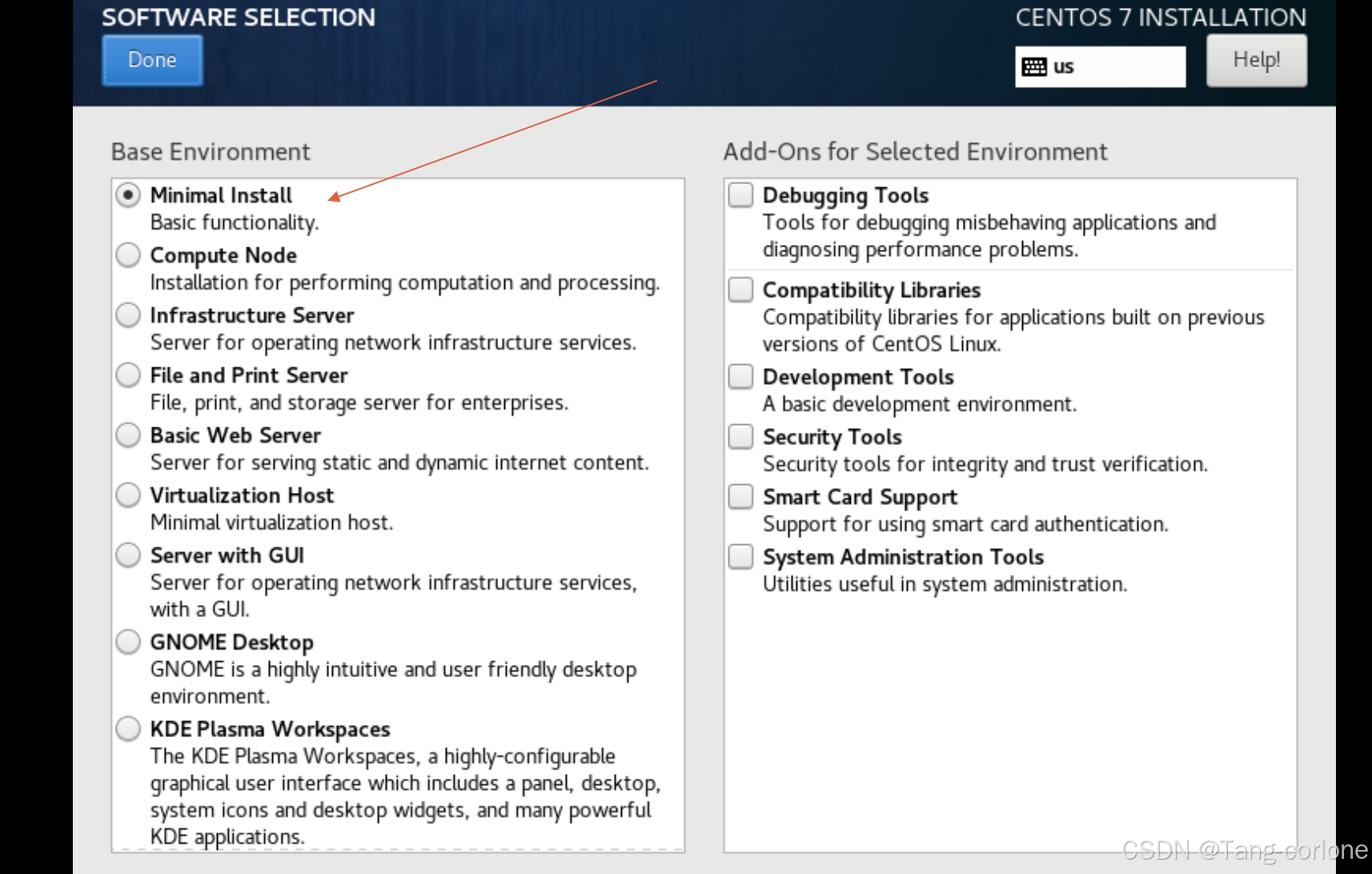Check Smart Card Support checkbox

pos(741,496)
